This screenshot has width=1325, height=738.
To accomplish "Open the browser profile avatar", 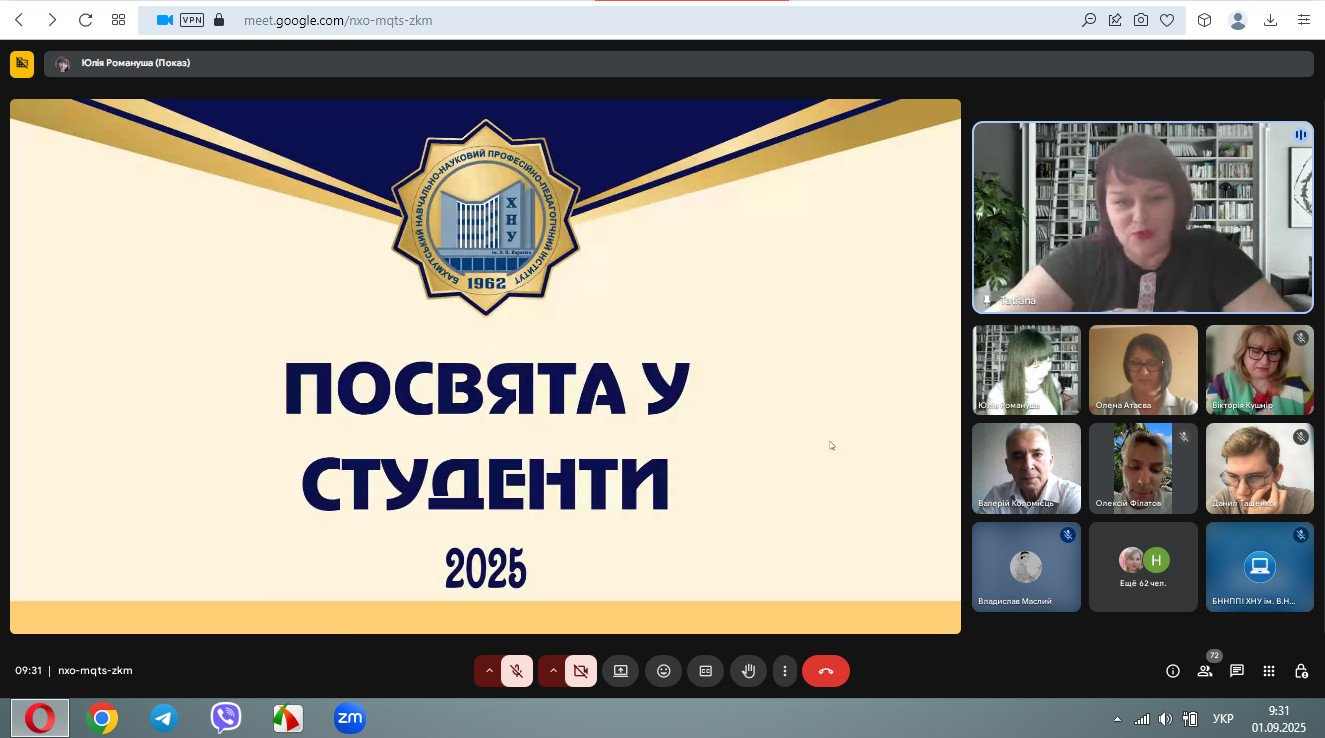I will pos(1238,20).
